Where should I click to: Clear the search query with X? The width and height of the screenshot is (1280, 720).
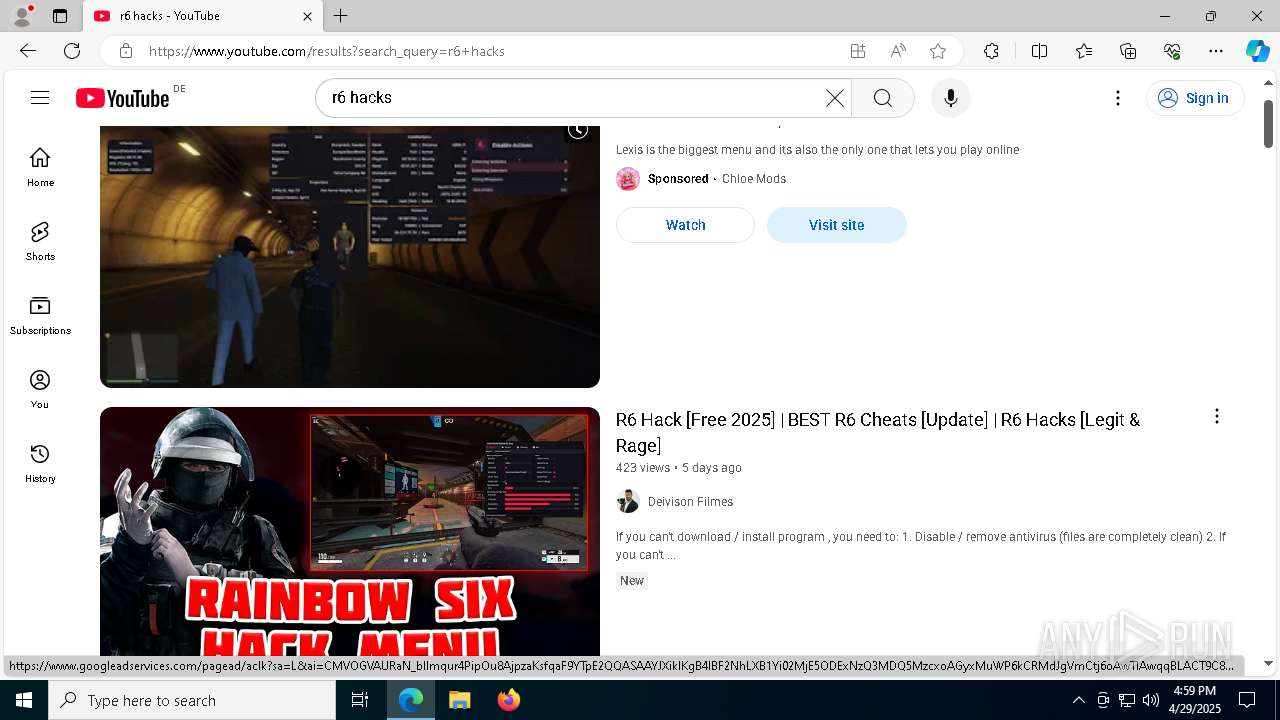pyautogui.click(x=835, y=98)
